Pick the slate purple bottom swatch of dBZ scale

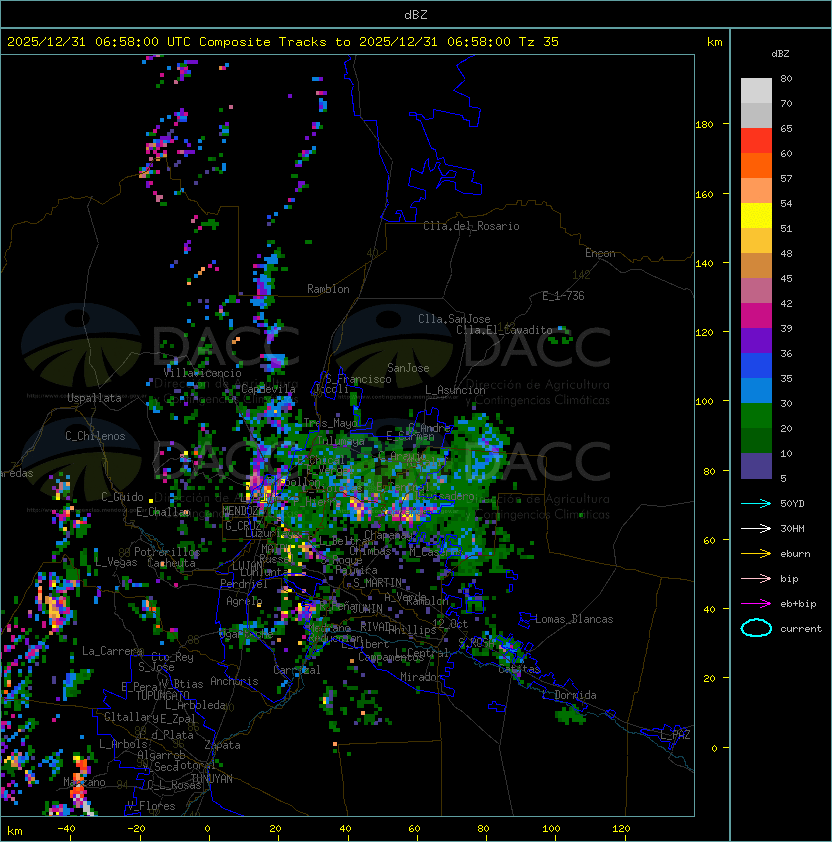point(756,466)
